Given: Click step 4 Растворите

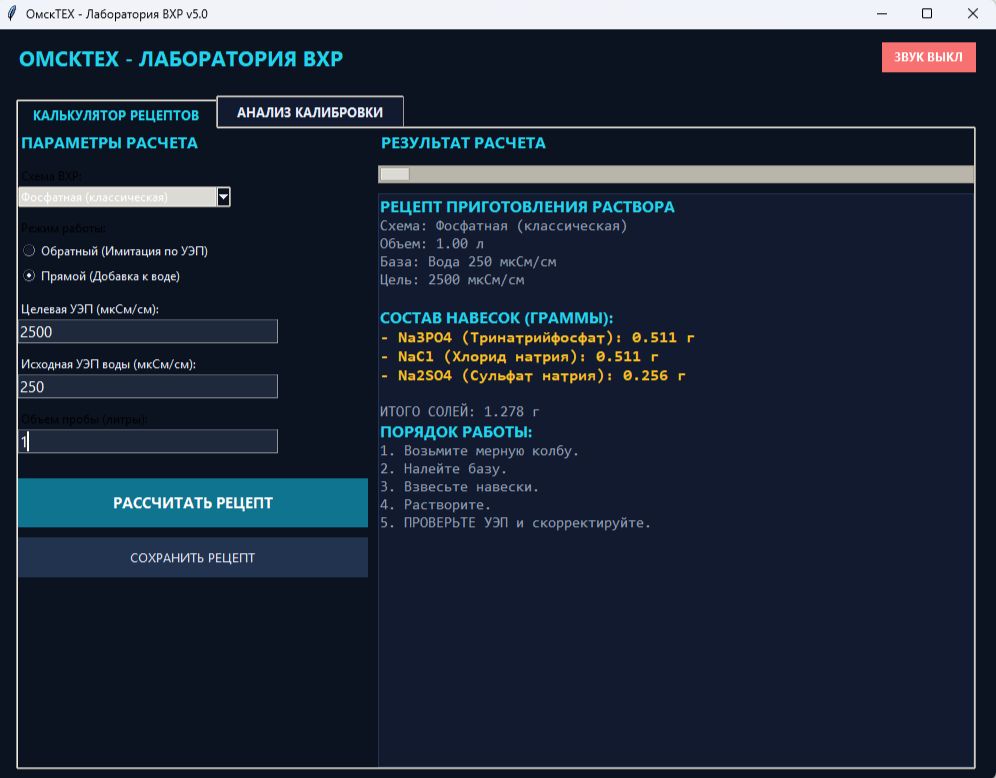Looking at the screenshot, I should 435,506.
